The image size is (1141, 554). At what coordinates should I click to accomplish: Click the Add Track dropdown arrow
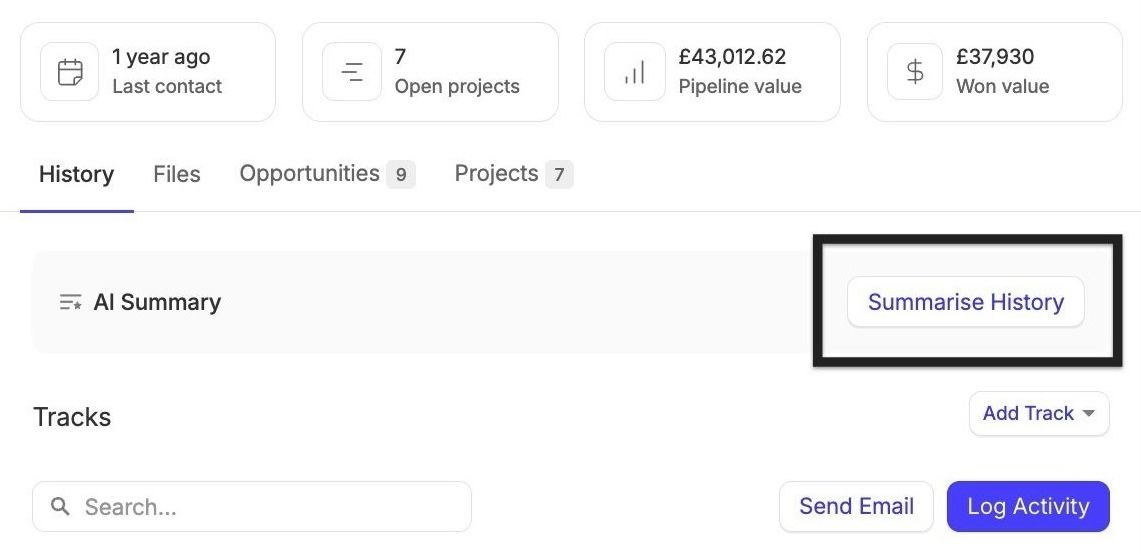click(1089, 413)
